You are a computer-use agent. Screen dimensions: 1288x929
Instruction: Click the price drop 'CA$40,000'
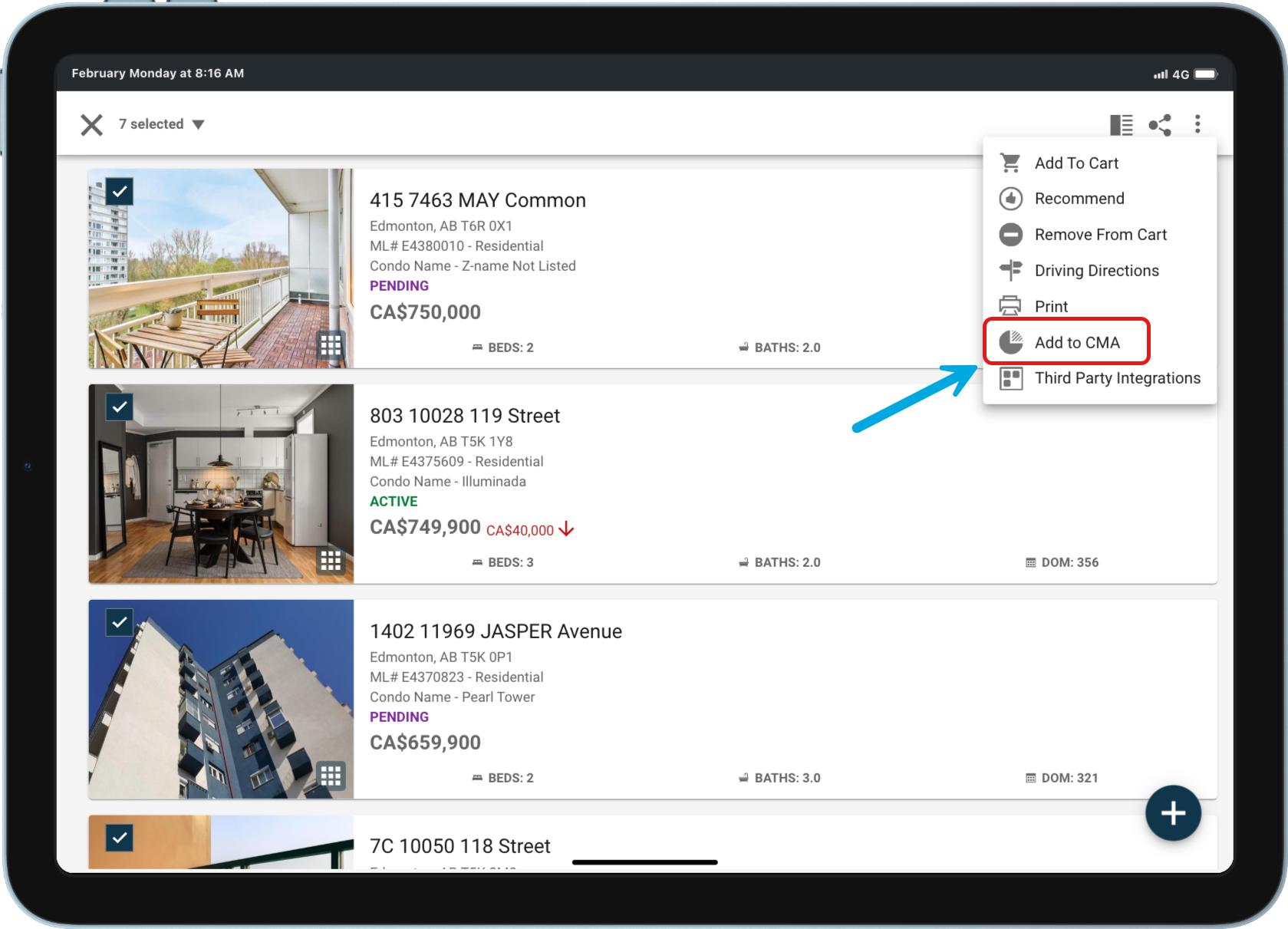point(520,530)
